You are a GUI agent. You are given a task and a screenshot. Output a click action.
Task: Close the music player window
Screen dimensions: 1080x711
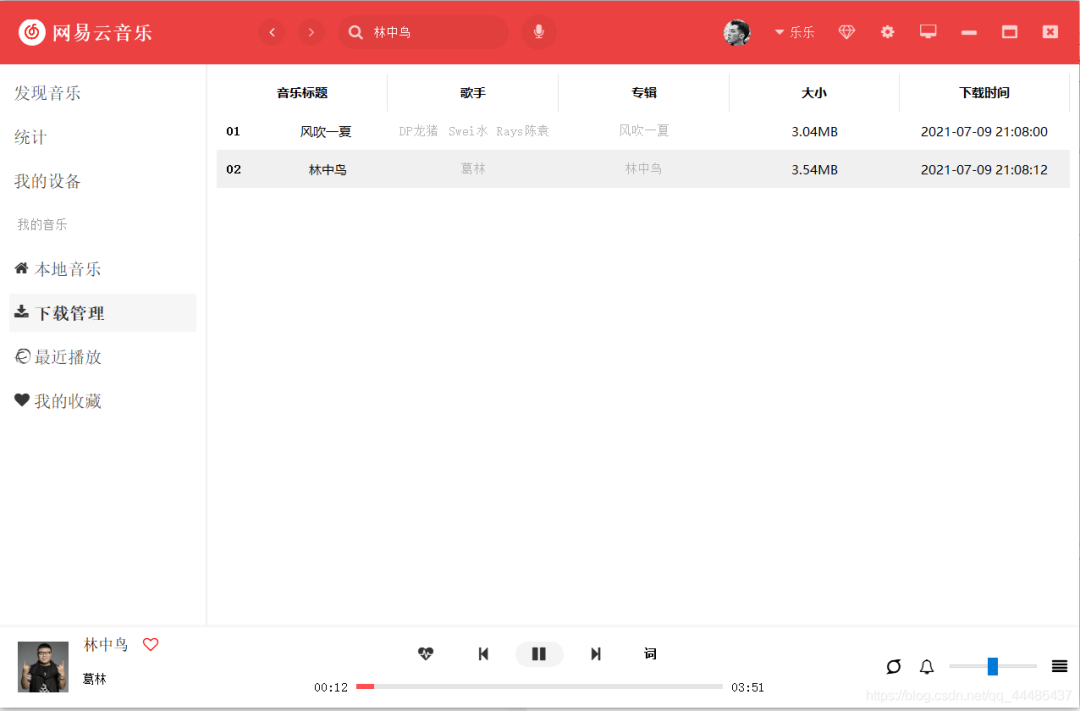point(1050,32)
